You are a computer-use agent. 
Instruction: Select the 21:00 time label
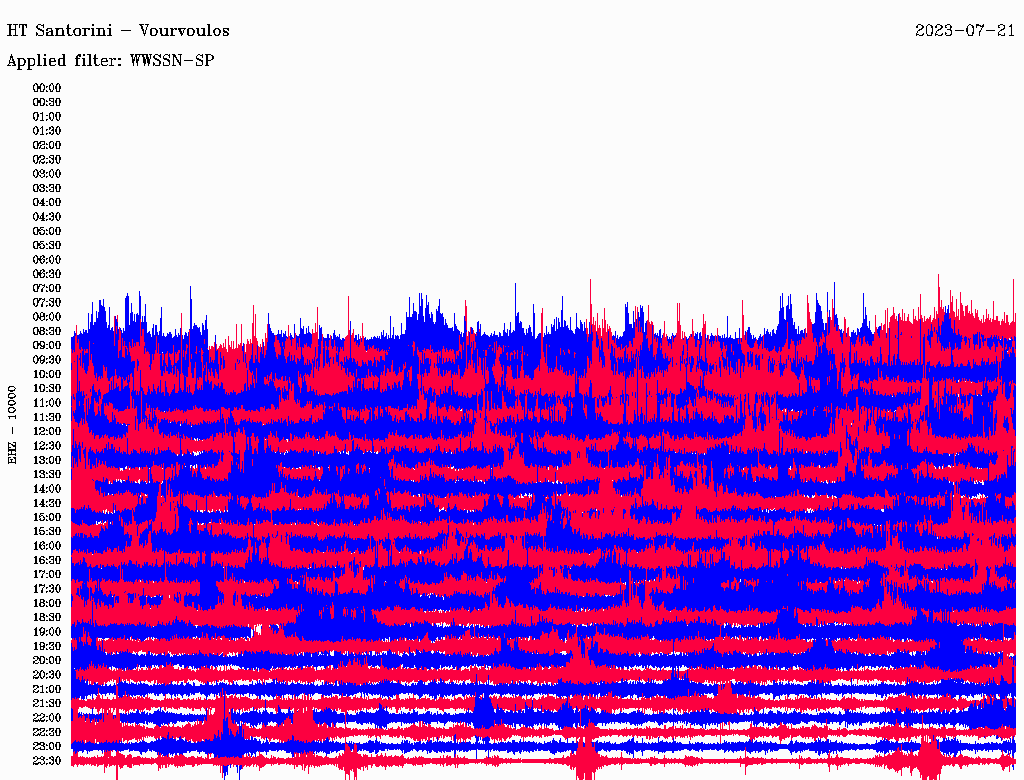(x=47, y=690)
